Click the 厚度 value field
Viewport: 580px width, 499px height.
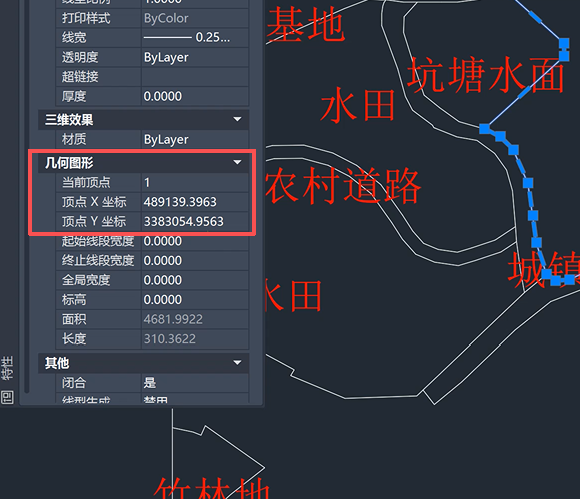(195, 97)
